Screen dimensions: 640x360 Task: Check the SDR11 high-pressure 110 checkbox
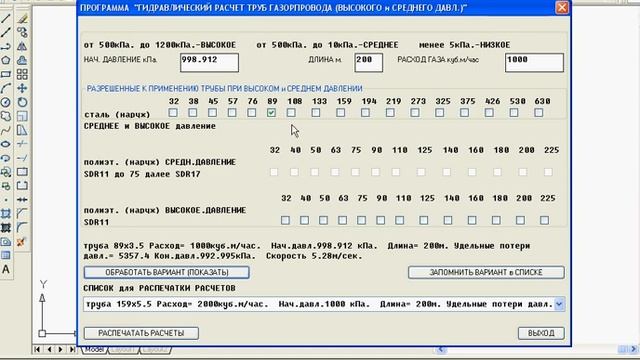(x=400, y=220)
